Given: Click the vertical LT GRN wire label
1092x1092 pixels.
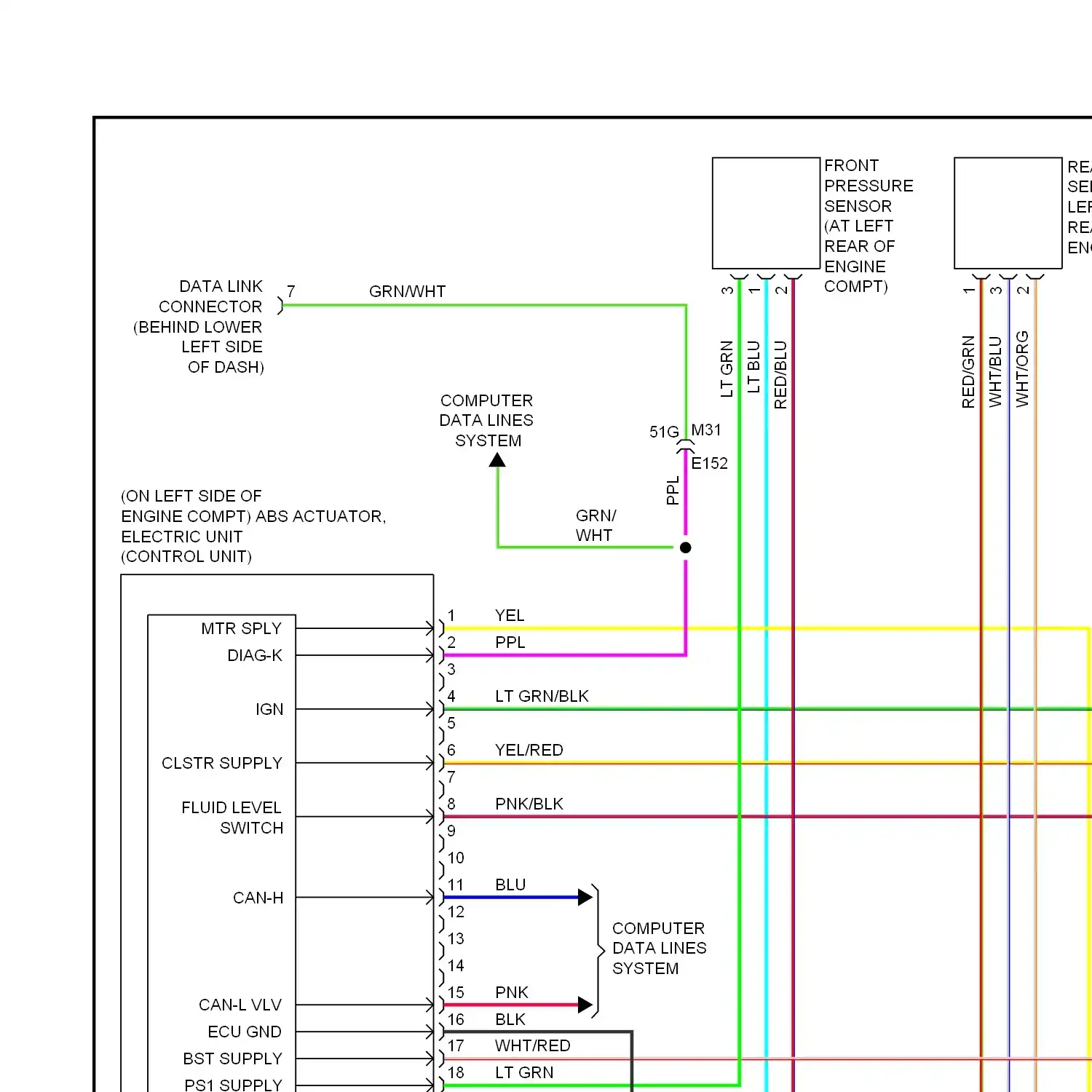Looking at the screenshot, I should (727, 369).
